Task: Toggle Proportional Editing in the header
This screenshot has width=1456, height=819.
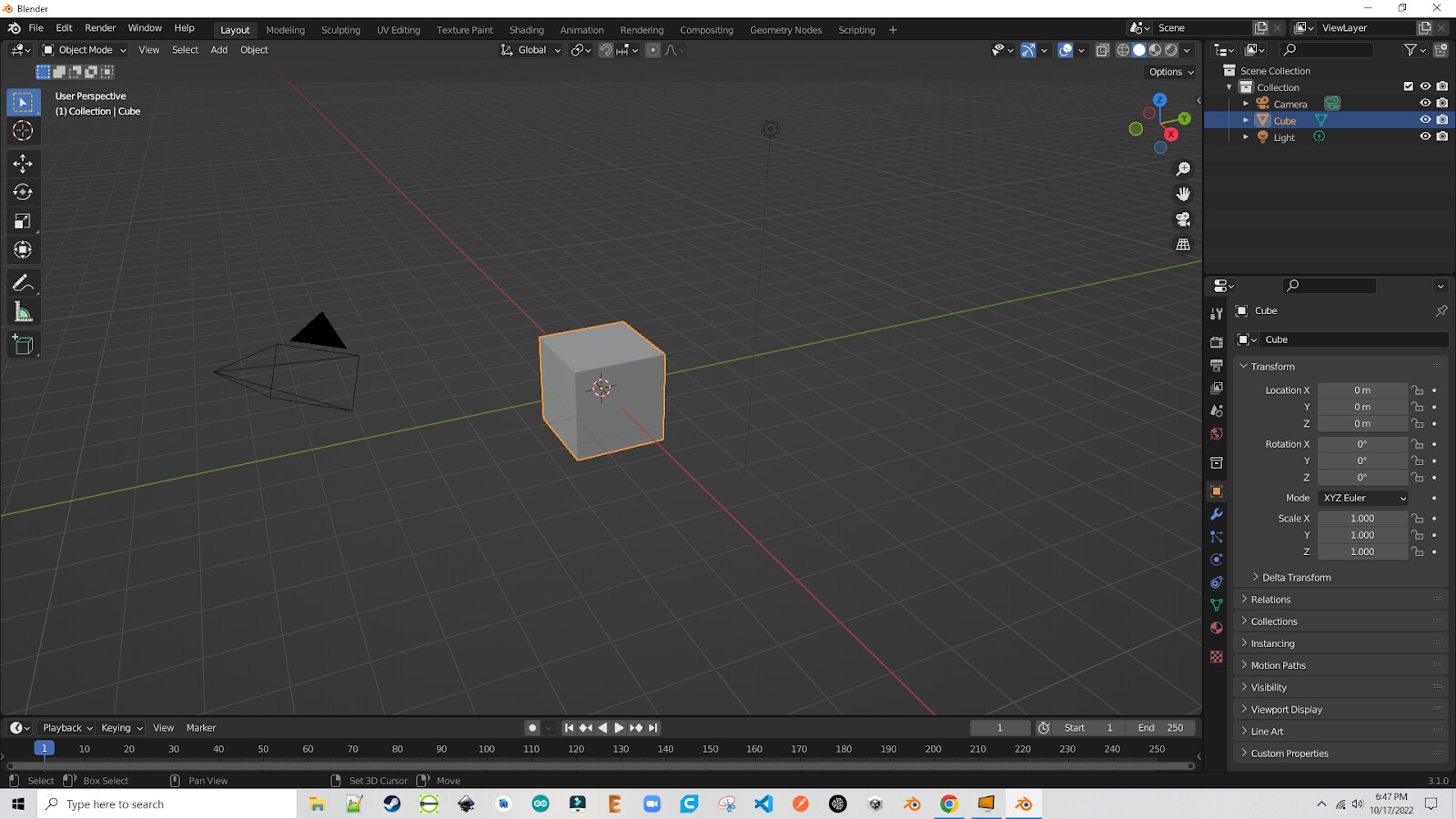Action: 652,50
